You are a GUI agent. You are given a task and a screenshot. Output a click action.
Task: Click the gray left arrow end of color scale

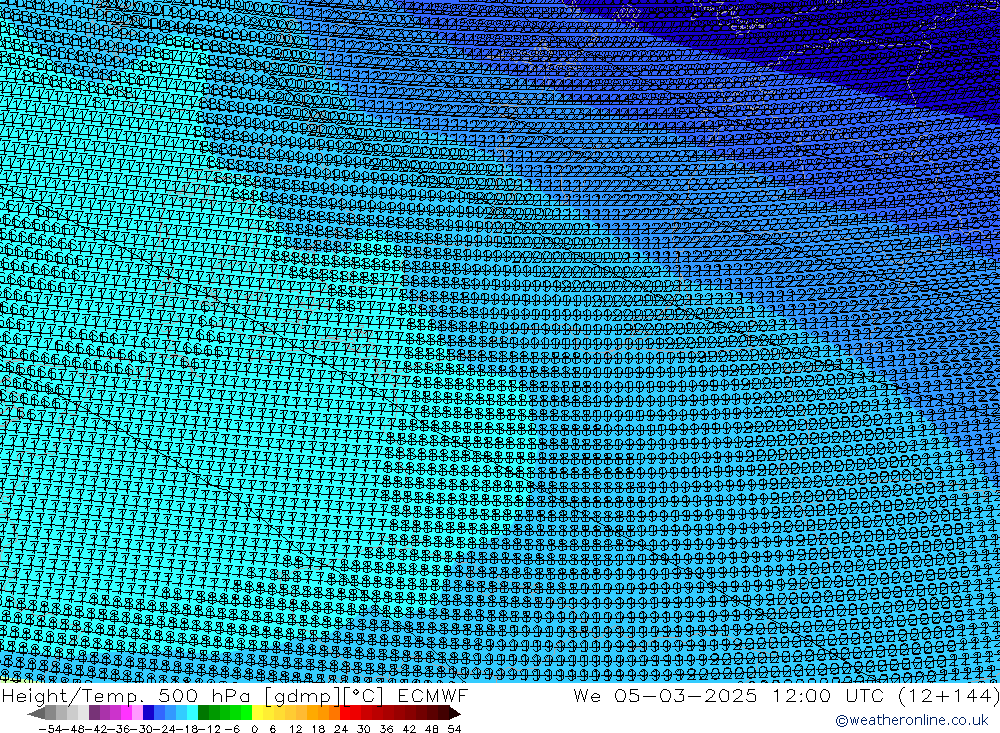point(36,713)
